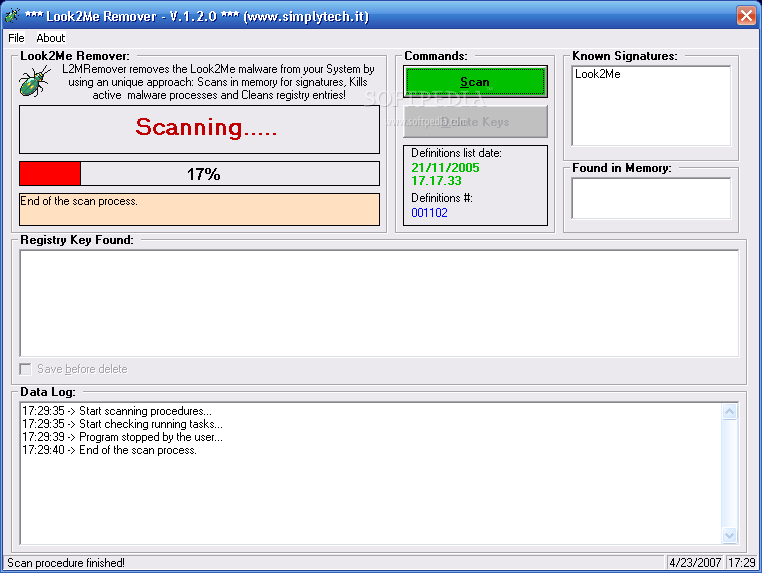
Task: Click the green bug icon in the title bar
Action: pos(12,16)
